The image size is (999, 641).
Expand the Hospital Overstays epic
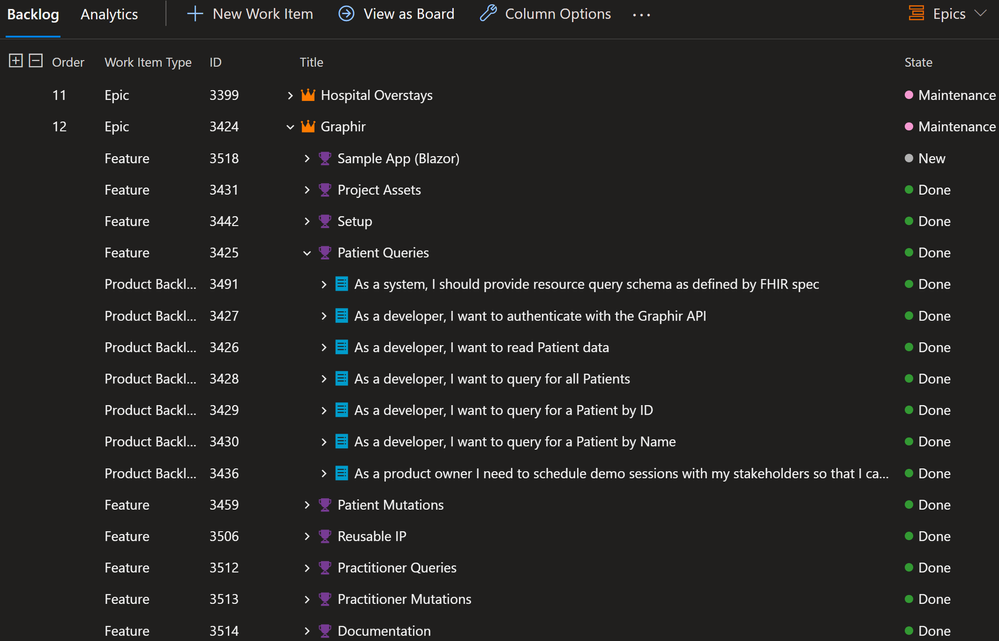point(290,95)
